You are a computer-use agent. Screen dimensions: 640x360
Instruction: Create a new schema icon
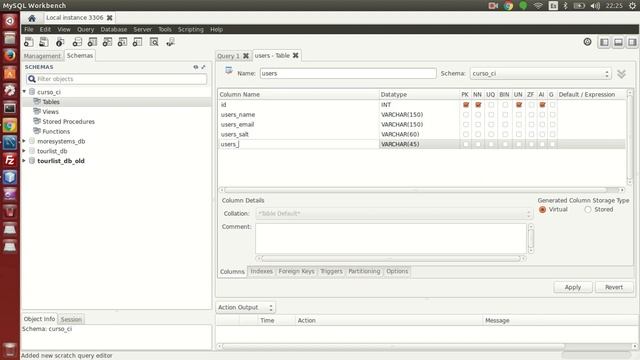[x=77, y=42]
